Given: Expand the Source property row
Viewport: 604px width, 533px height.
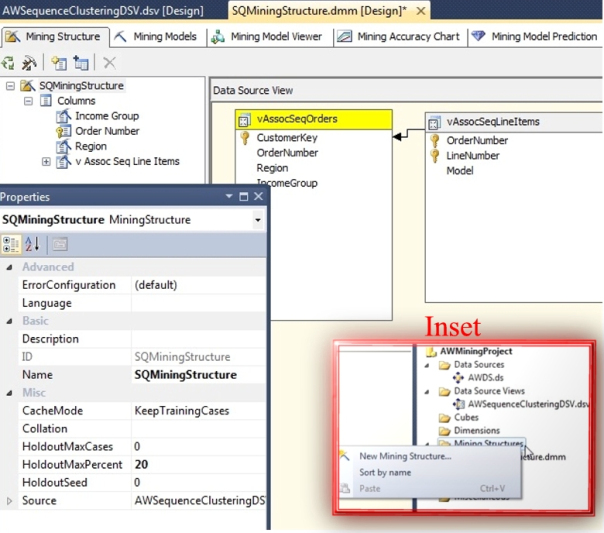Looking at the screenshot, I should 9,501.
